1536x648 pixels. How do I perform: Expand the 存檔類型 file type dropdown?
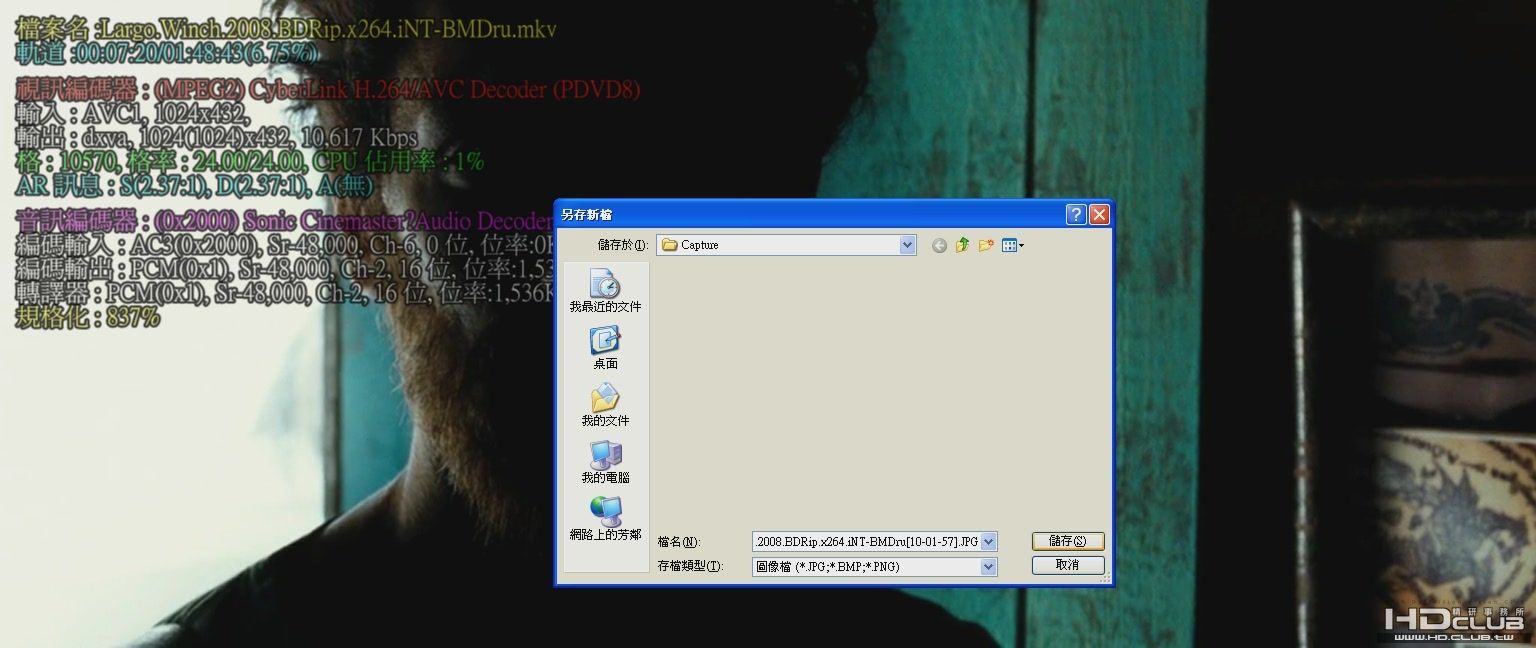coord(989,567)
